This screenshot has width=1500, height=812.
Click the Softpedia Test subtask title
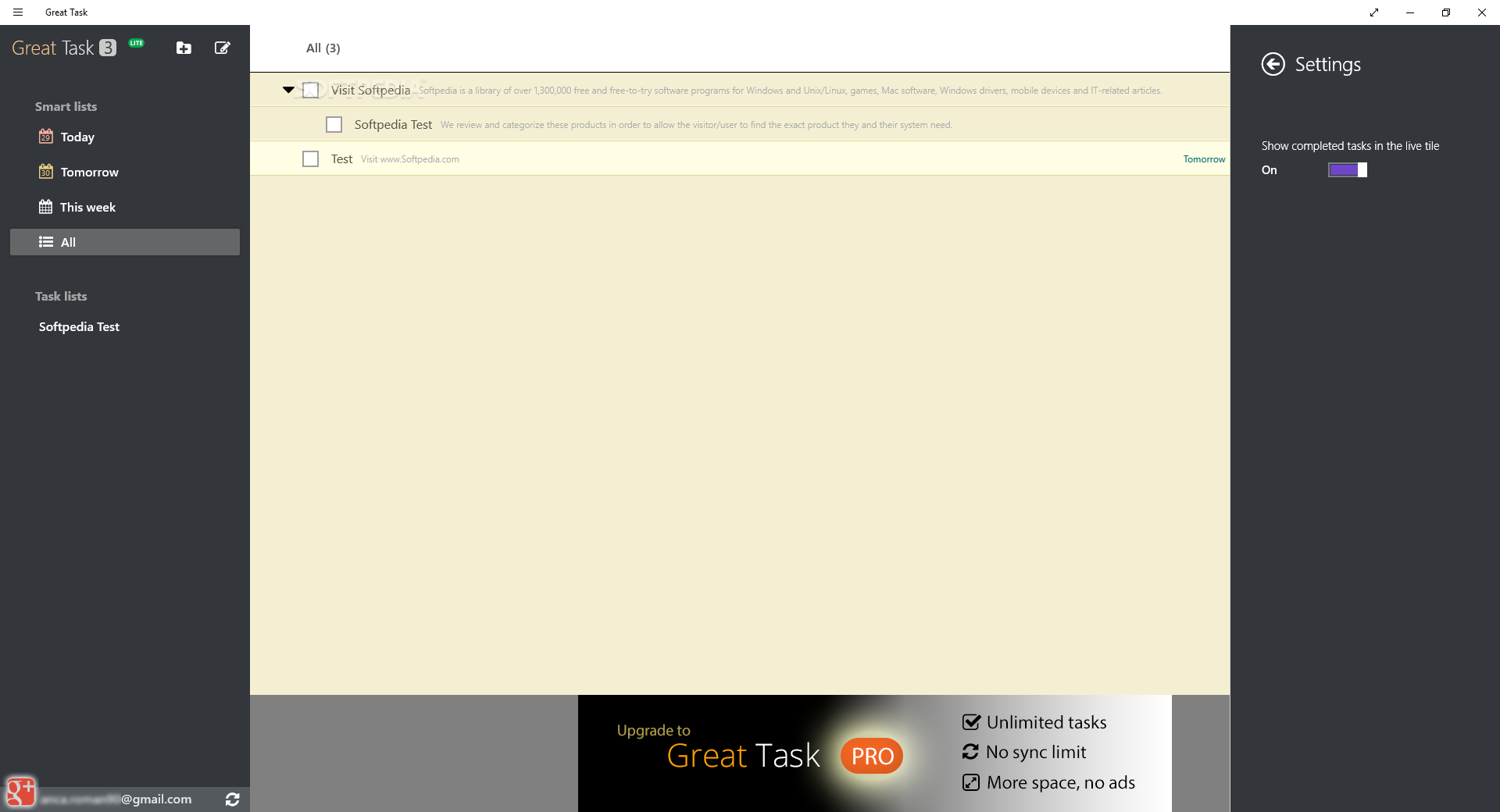click(393, 125)
